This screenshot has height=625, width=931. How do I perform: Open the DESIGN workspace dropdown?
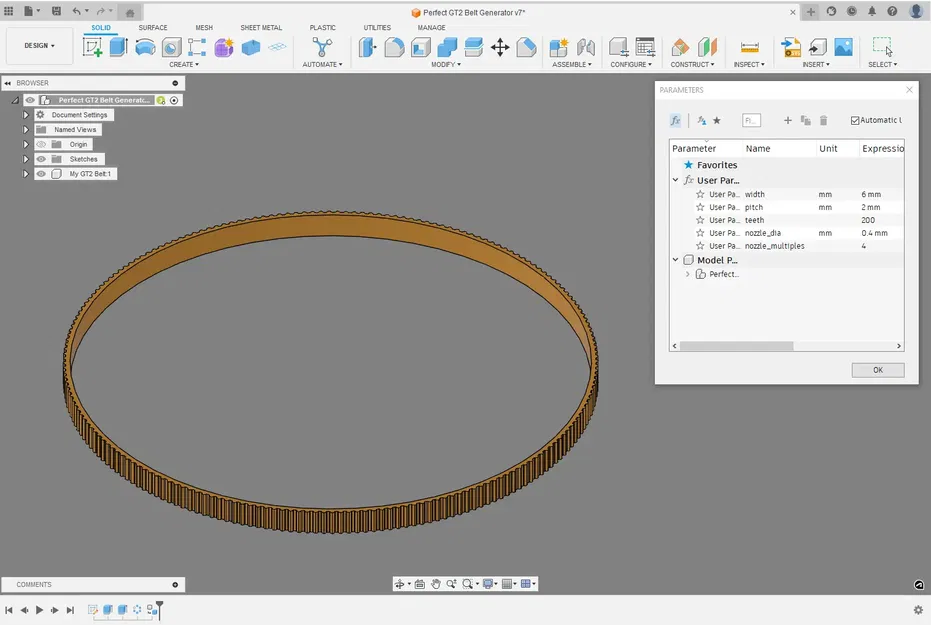coord(38,45)
